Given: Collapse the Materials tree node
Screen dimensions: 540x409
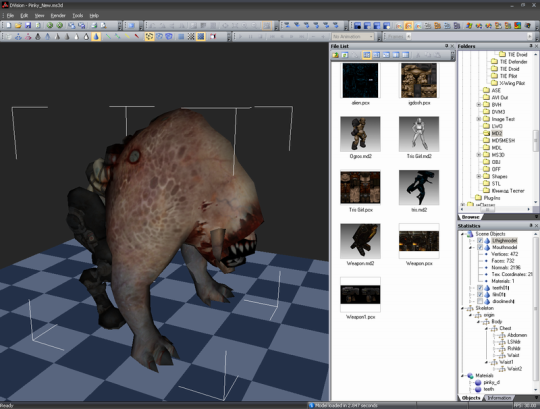Looking at the screenshot, I should click(x=463, y=376).
